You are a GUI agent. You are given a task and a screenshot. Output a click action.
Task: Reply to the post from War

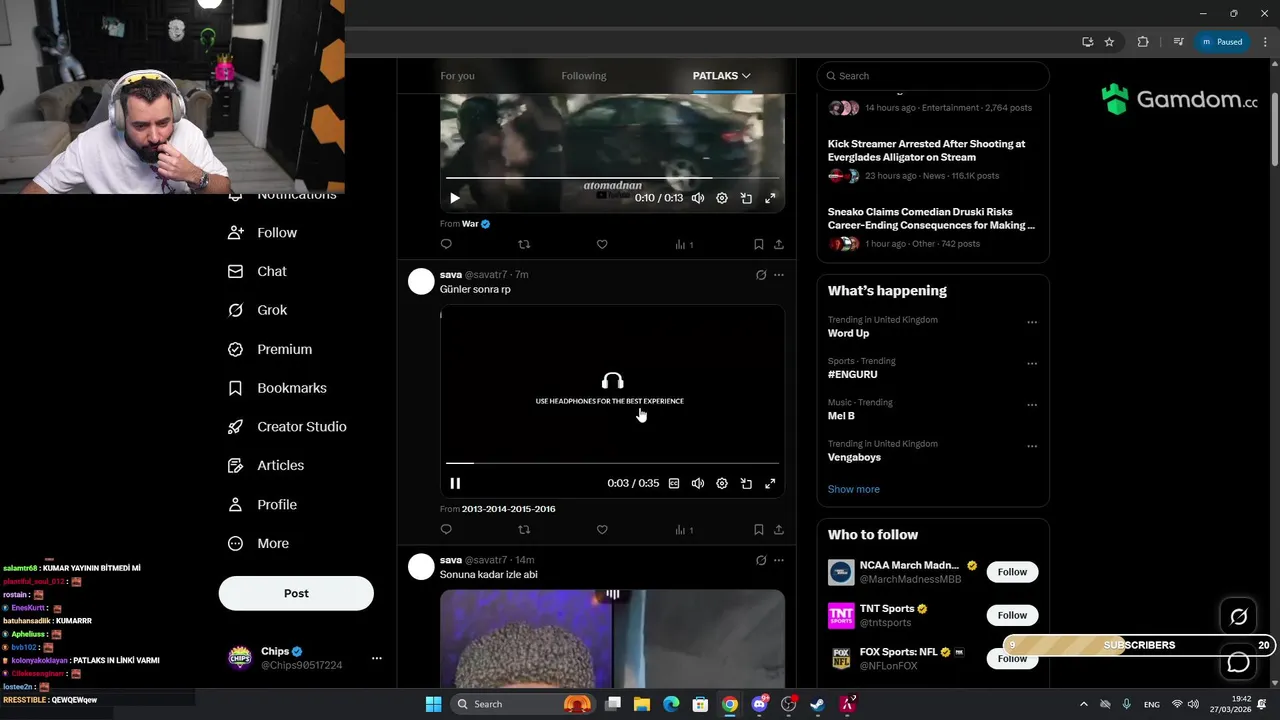(446, 244)
